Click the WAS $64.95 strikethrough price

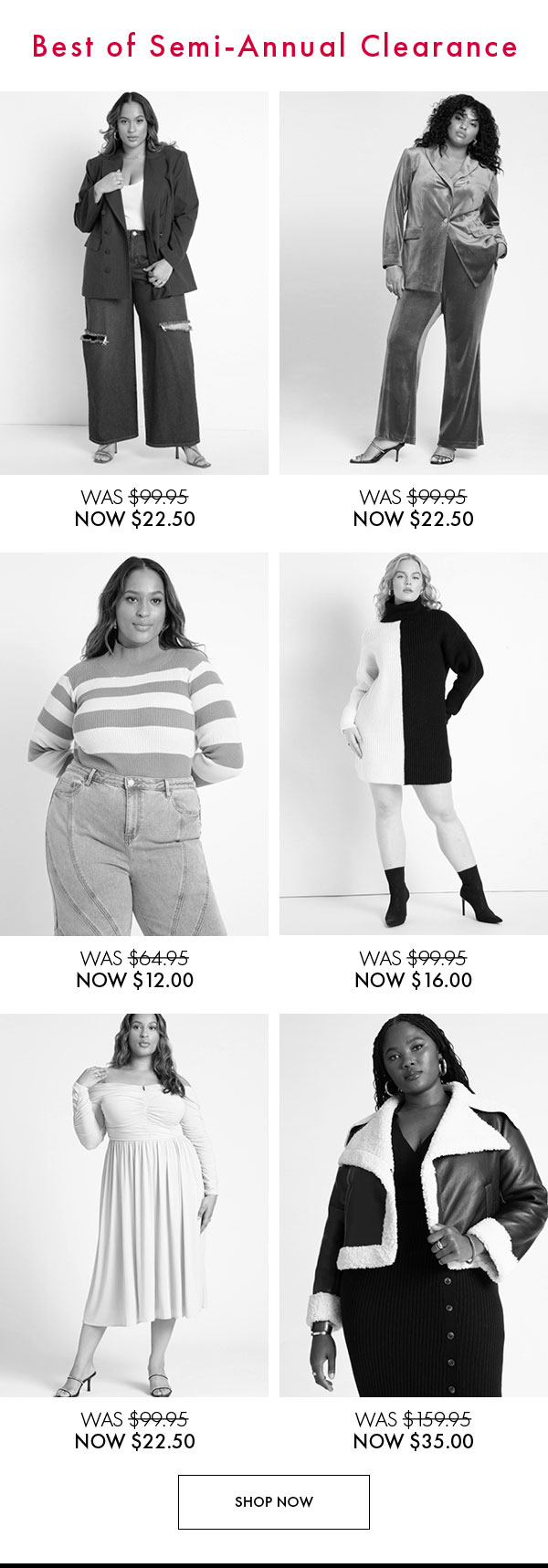tap(134, 959)
